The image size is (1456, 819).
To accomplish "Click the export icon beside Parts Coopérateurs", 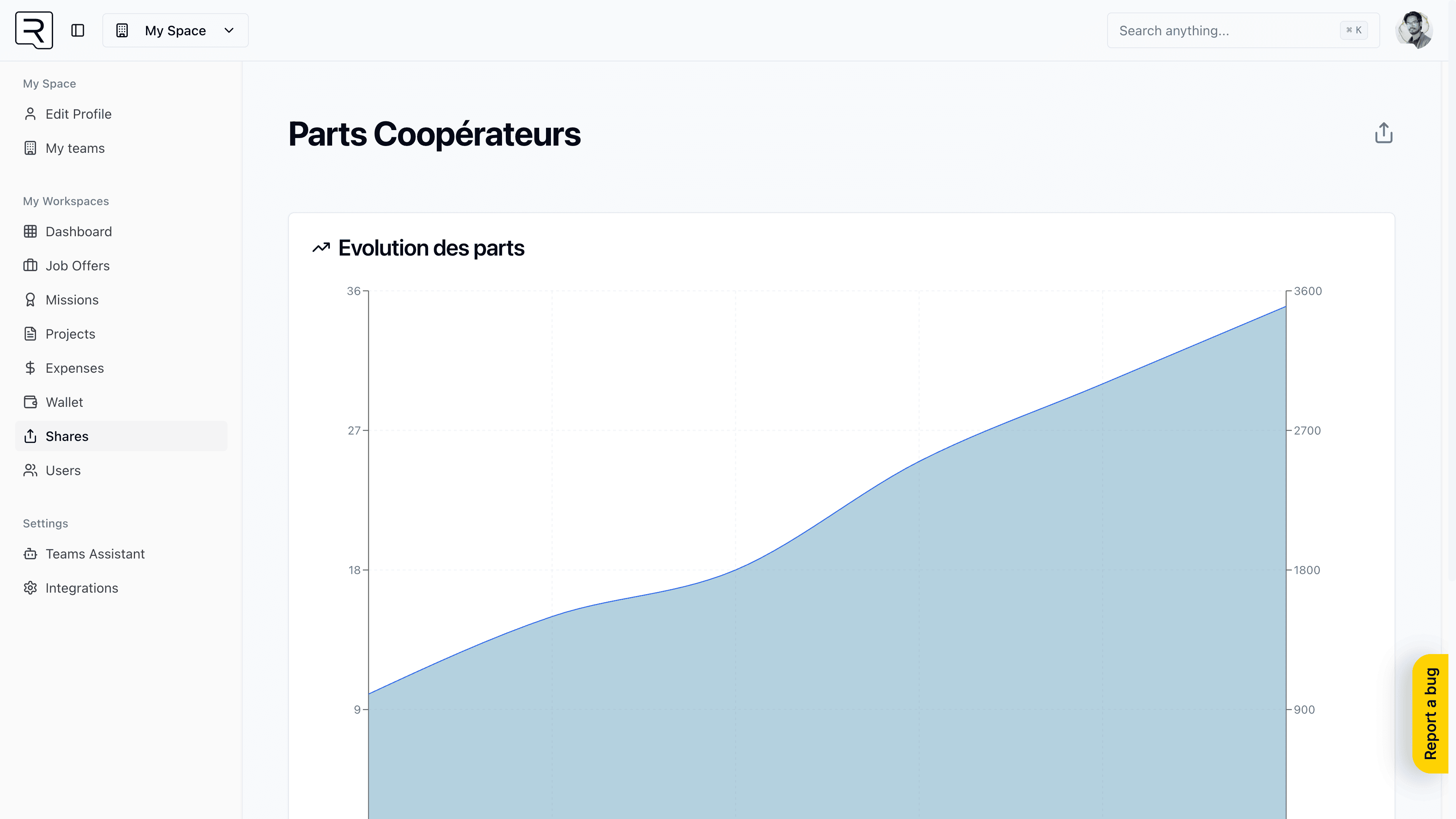I will (1383, 132).
